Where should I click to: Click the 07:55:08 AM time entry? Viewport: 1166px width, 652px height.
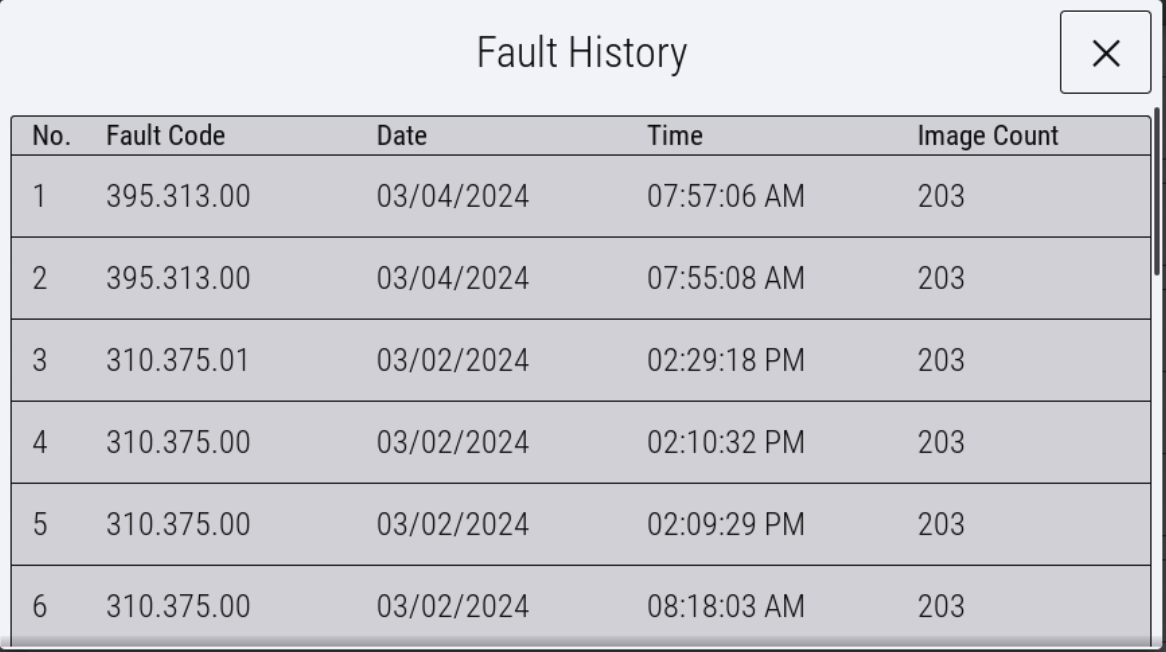click(x=726, y=279)
